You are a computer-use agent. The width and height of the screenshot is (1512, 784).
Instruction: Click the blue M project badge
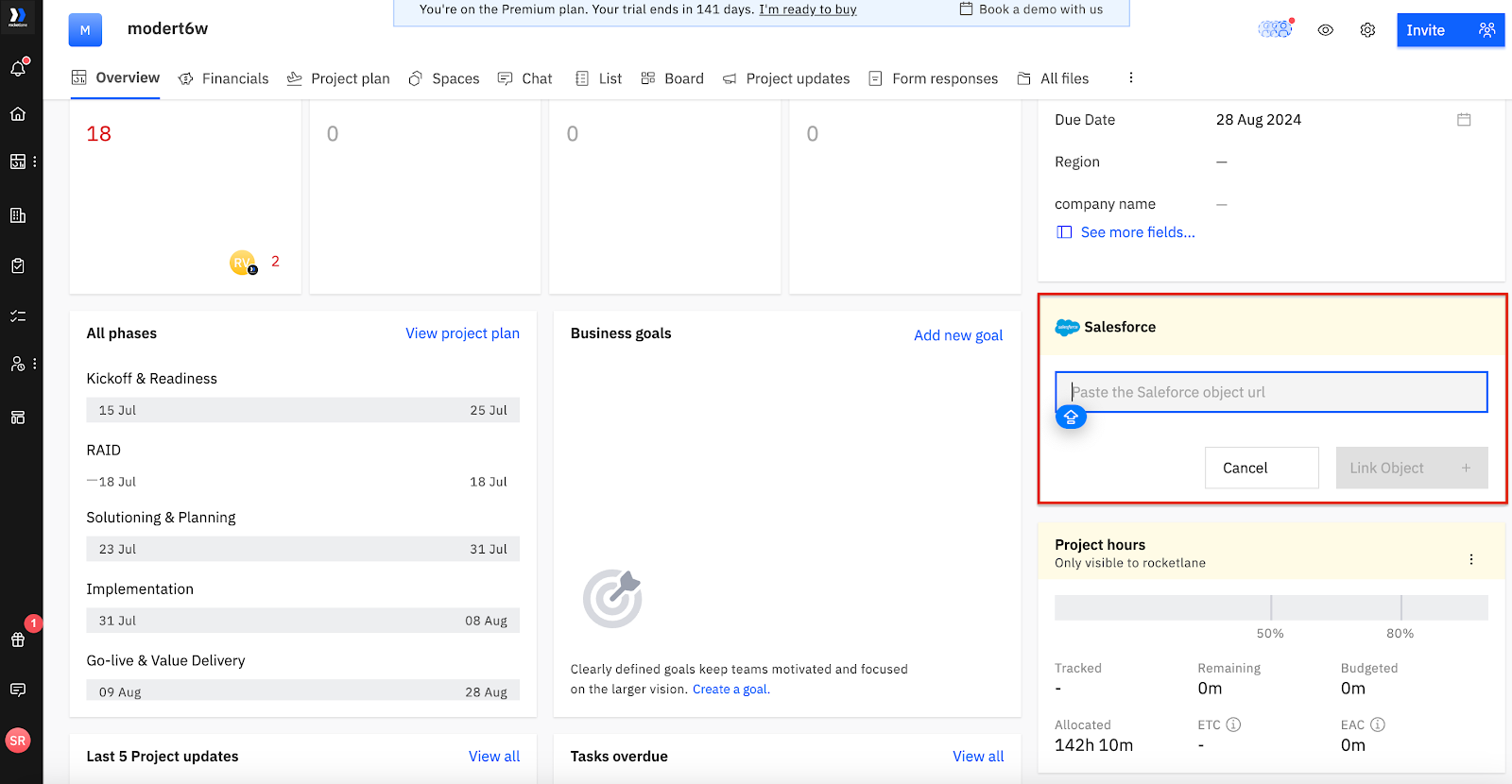click(x=85, y=30)
